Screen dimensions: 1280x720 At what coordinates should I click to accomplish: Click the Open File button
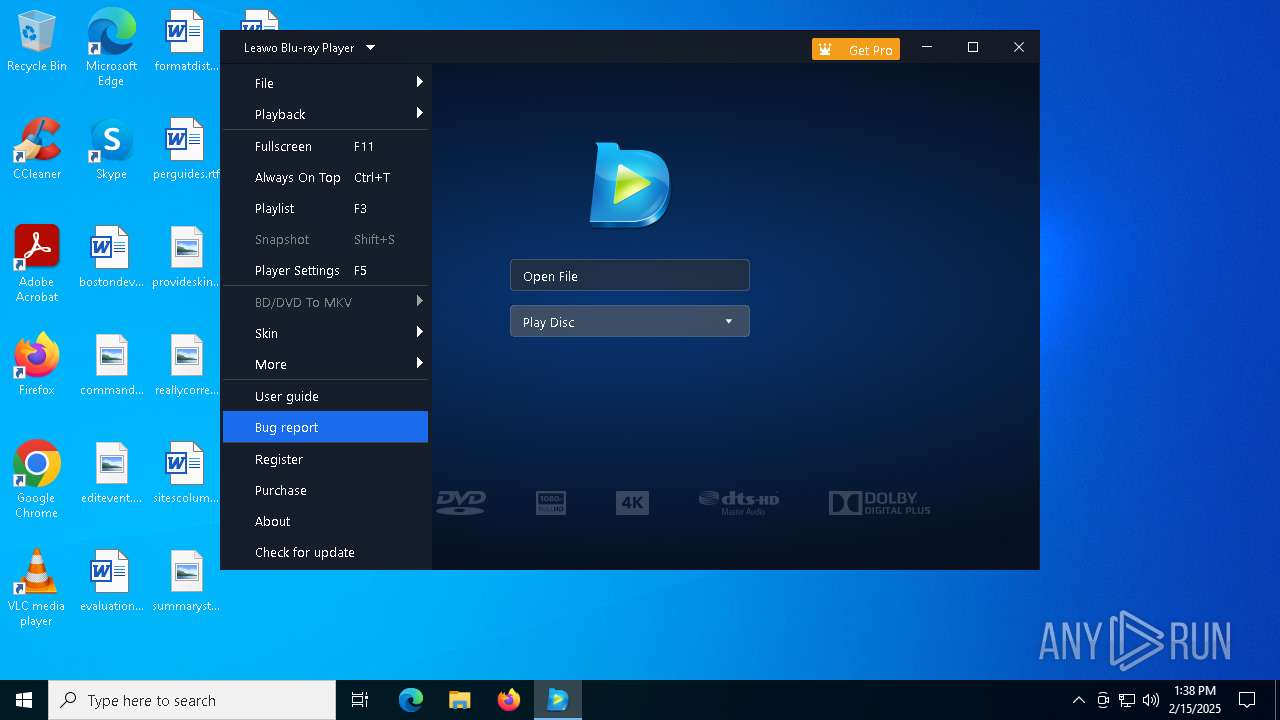pyautogui.click(x=630, y=276)
